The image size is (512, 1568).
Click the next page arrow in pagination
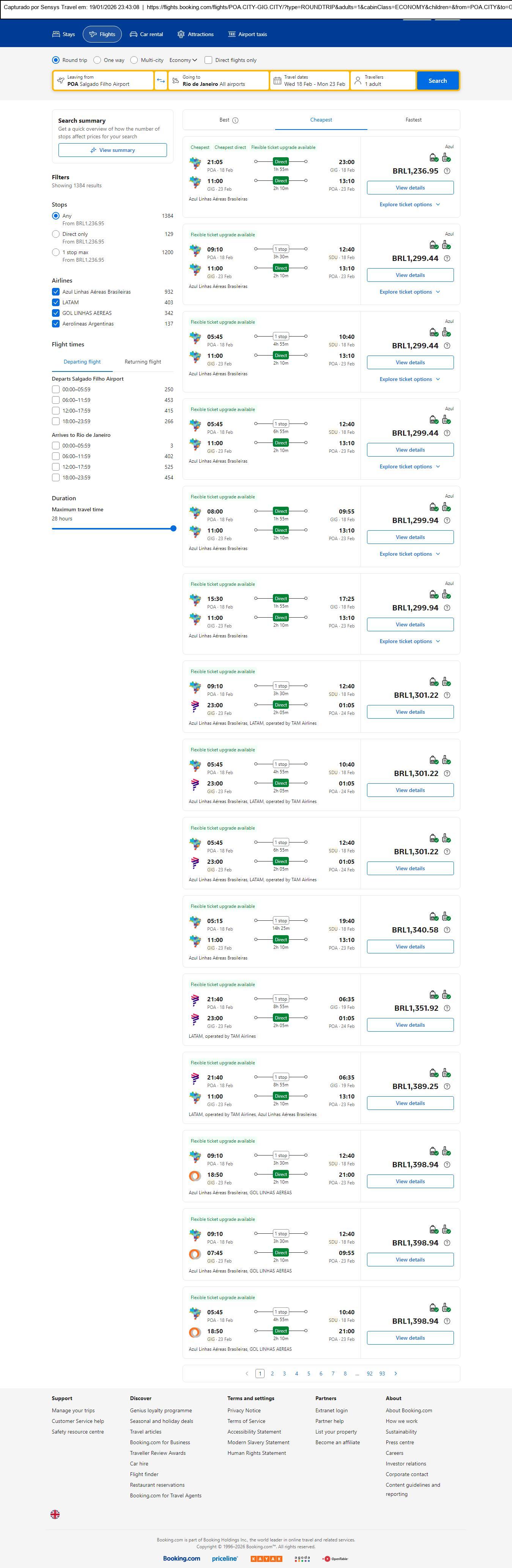pyautogui.click(x=396, y=1373)
